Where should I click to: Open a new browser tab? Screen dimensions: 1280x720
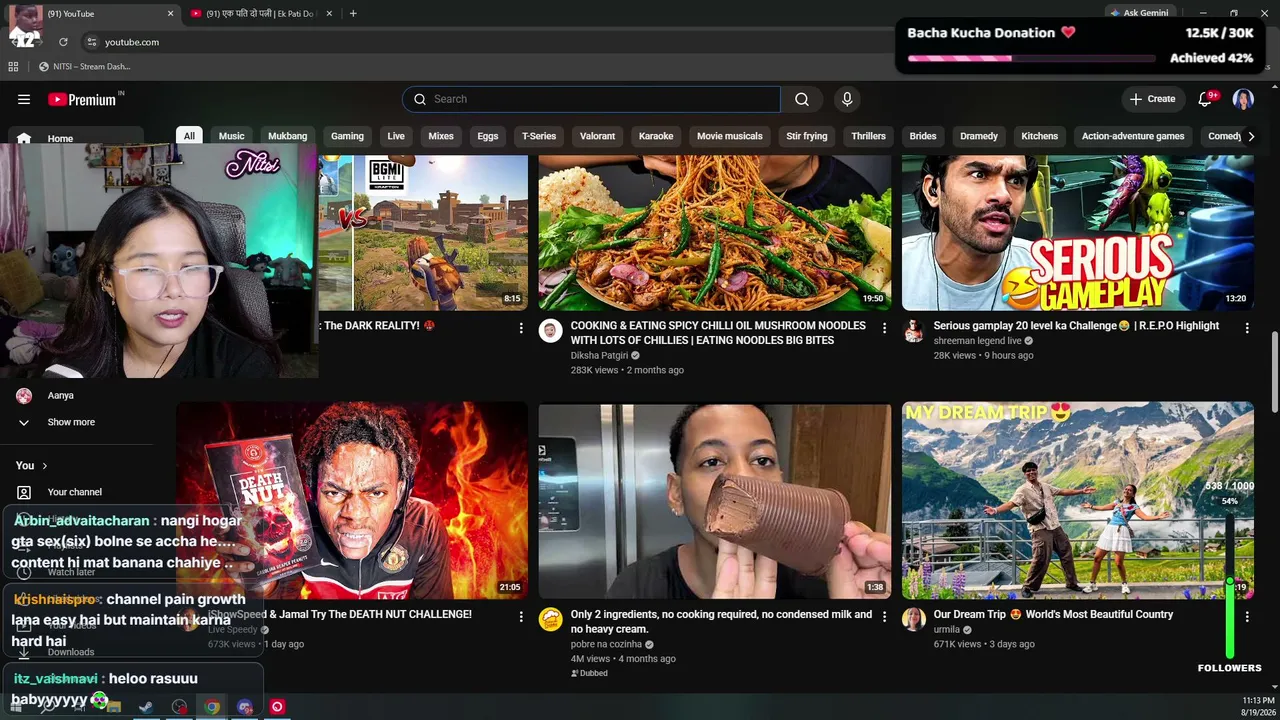click(x=353, y=14)
